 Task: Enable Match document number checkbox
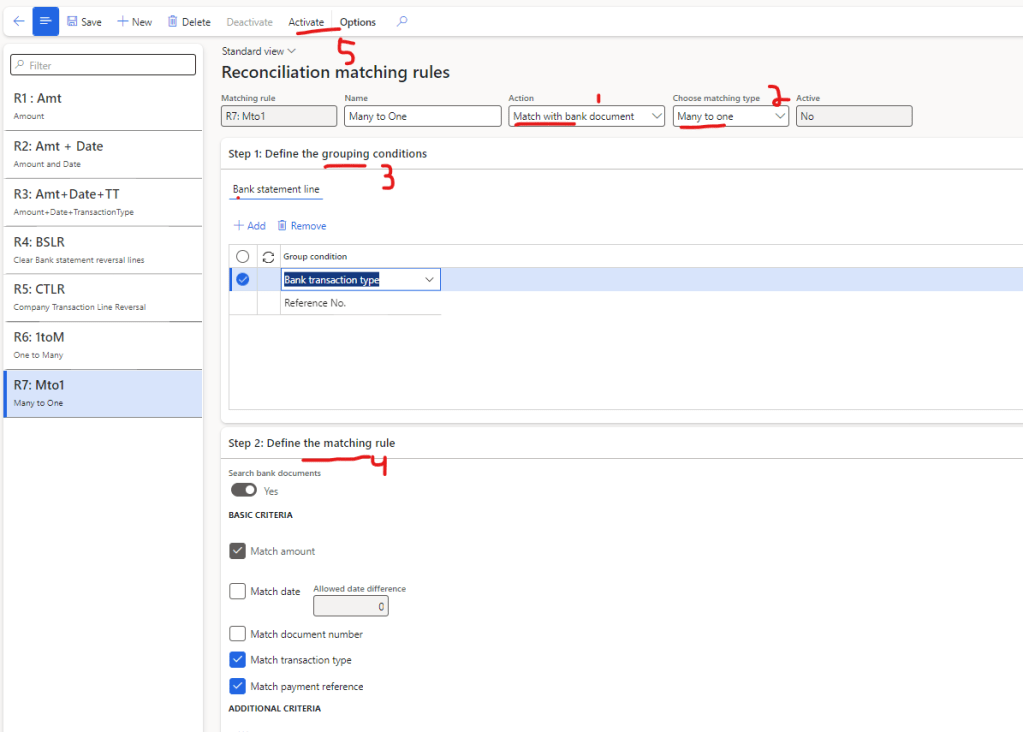pos(238,633)
